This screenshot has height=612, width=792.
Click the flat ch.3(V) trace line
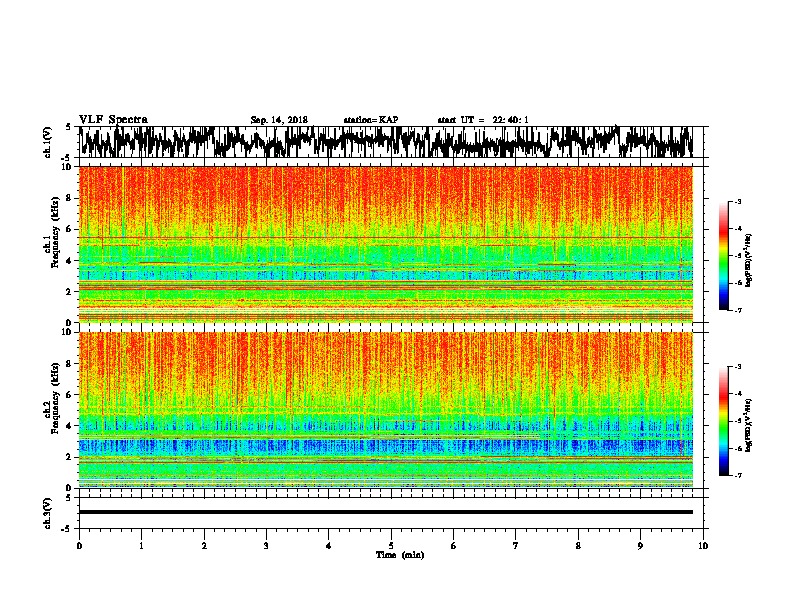tap(386, 512)
